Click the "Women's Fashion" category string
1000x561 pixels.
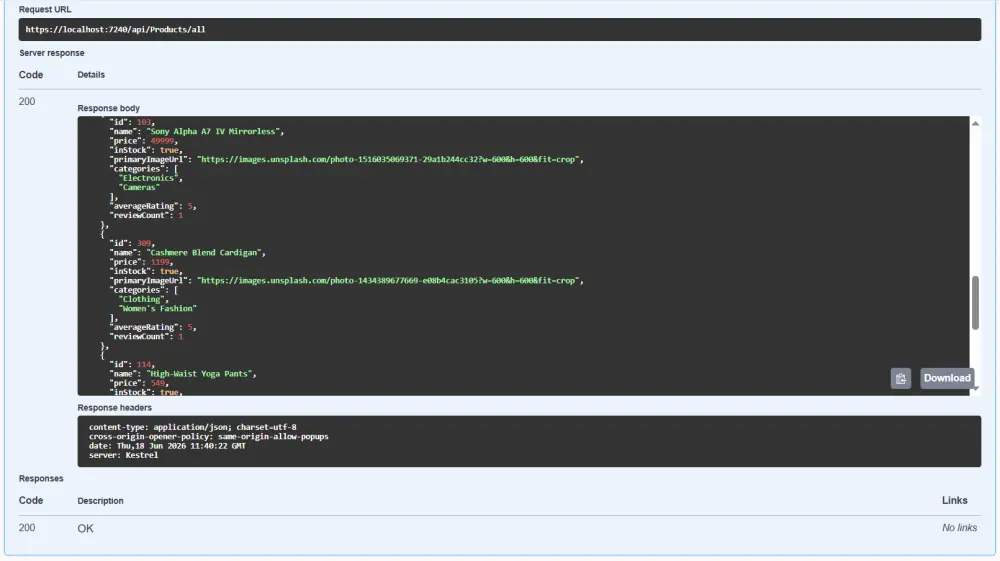pyautogui.click(x=158, y=309)
